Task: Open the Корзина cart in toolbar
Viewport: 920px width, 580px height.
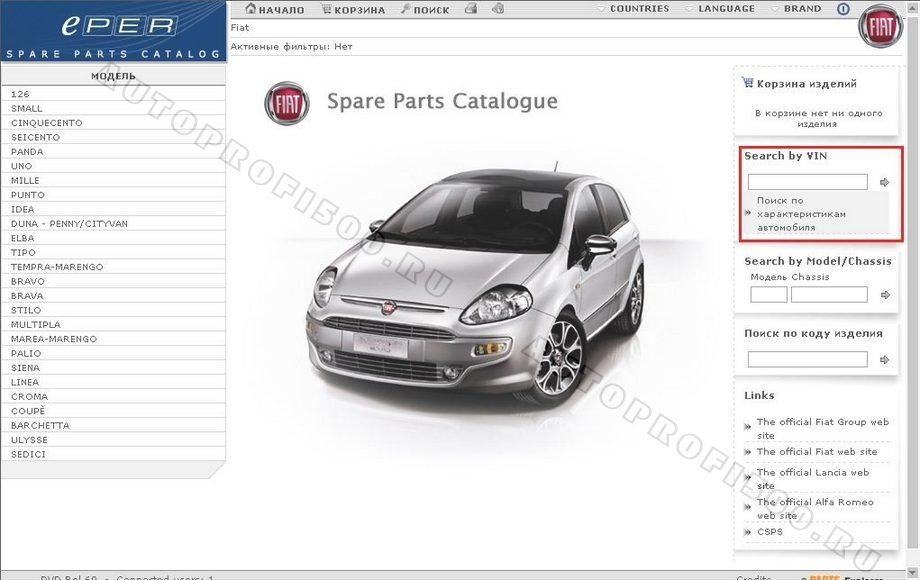Action: 353,9
